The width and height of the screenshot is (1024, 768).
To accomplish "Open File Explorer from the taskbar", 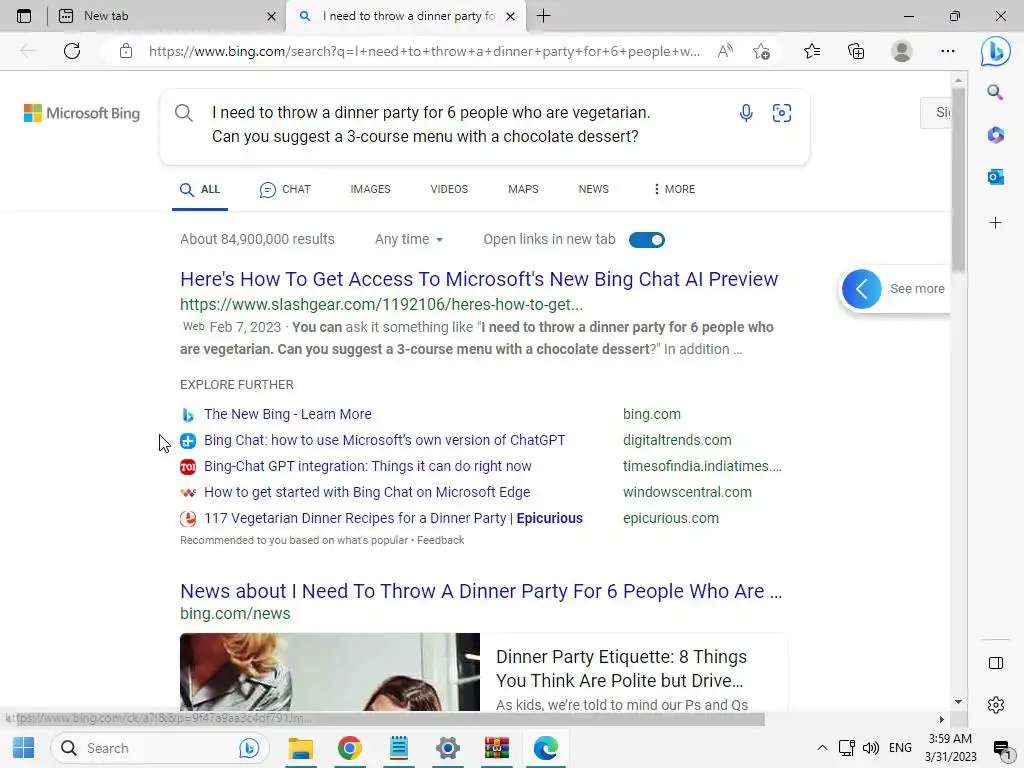I will point(301,748).
